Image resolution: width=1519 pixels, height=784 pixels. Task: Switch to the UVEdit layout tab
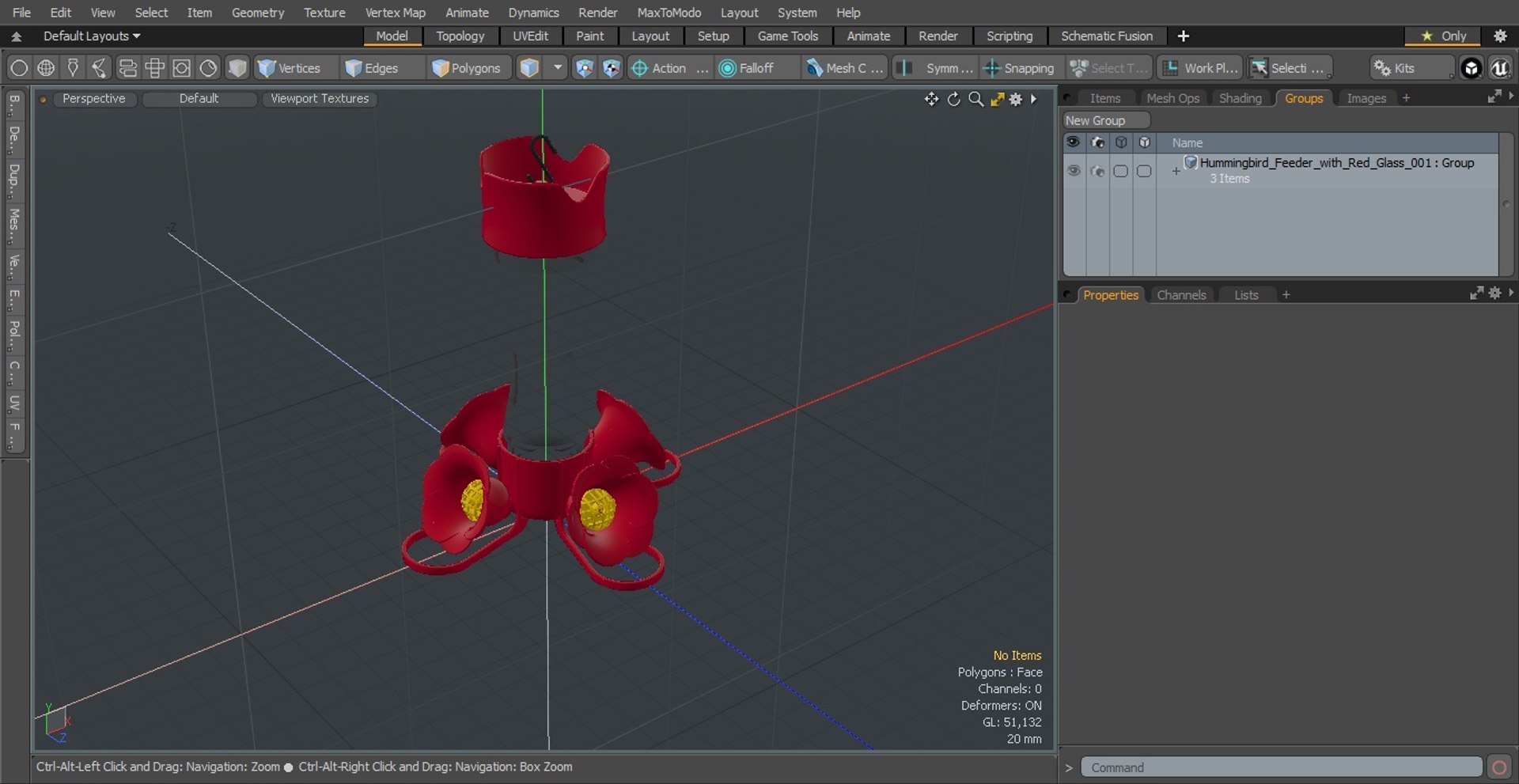point(530,36)
